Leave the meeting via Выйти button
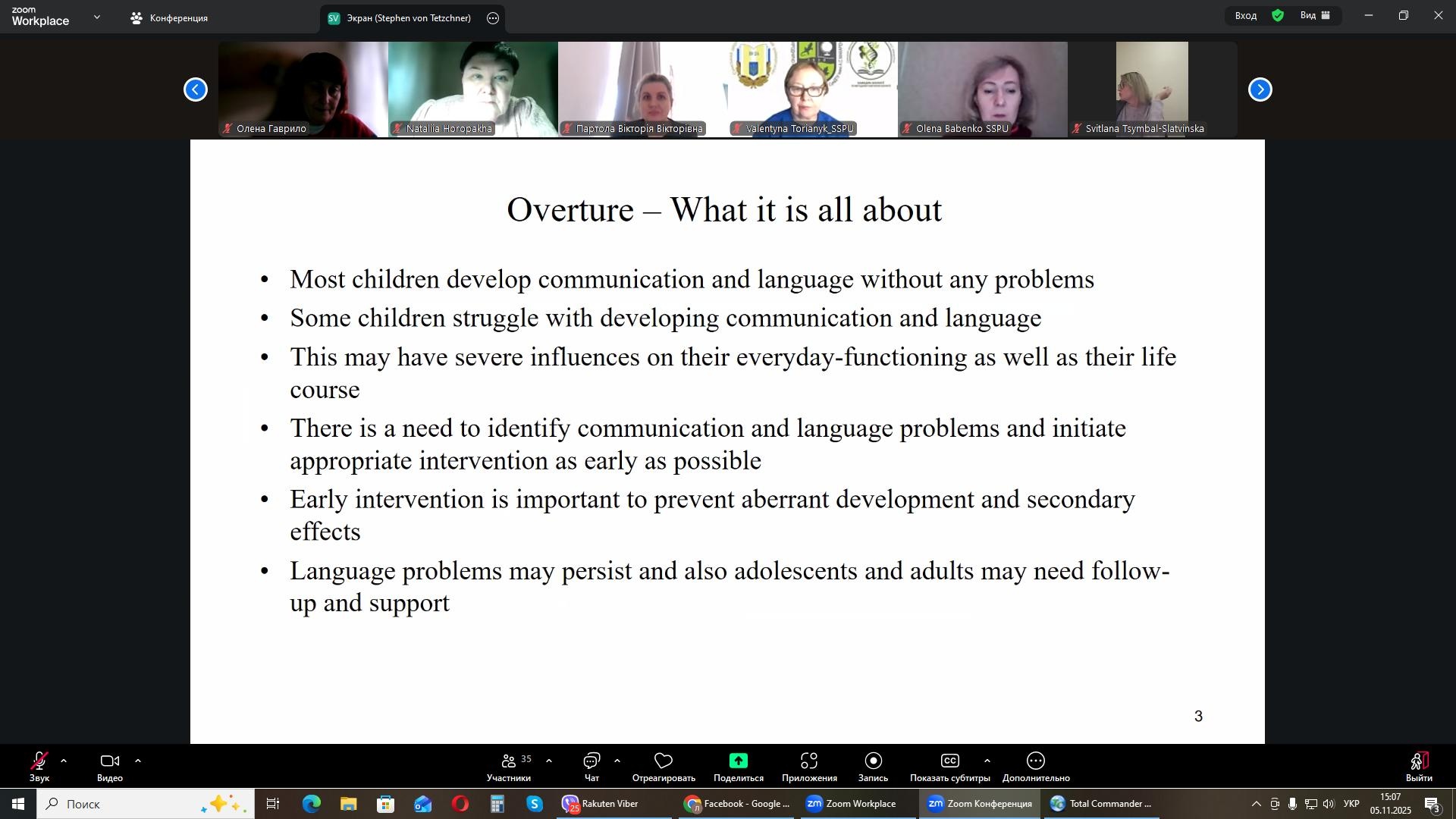The image size is (1456, 819). pyautogui.click(x=1419, y=766)
